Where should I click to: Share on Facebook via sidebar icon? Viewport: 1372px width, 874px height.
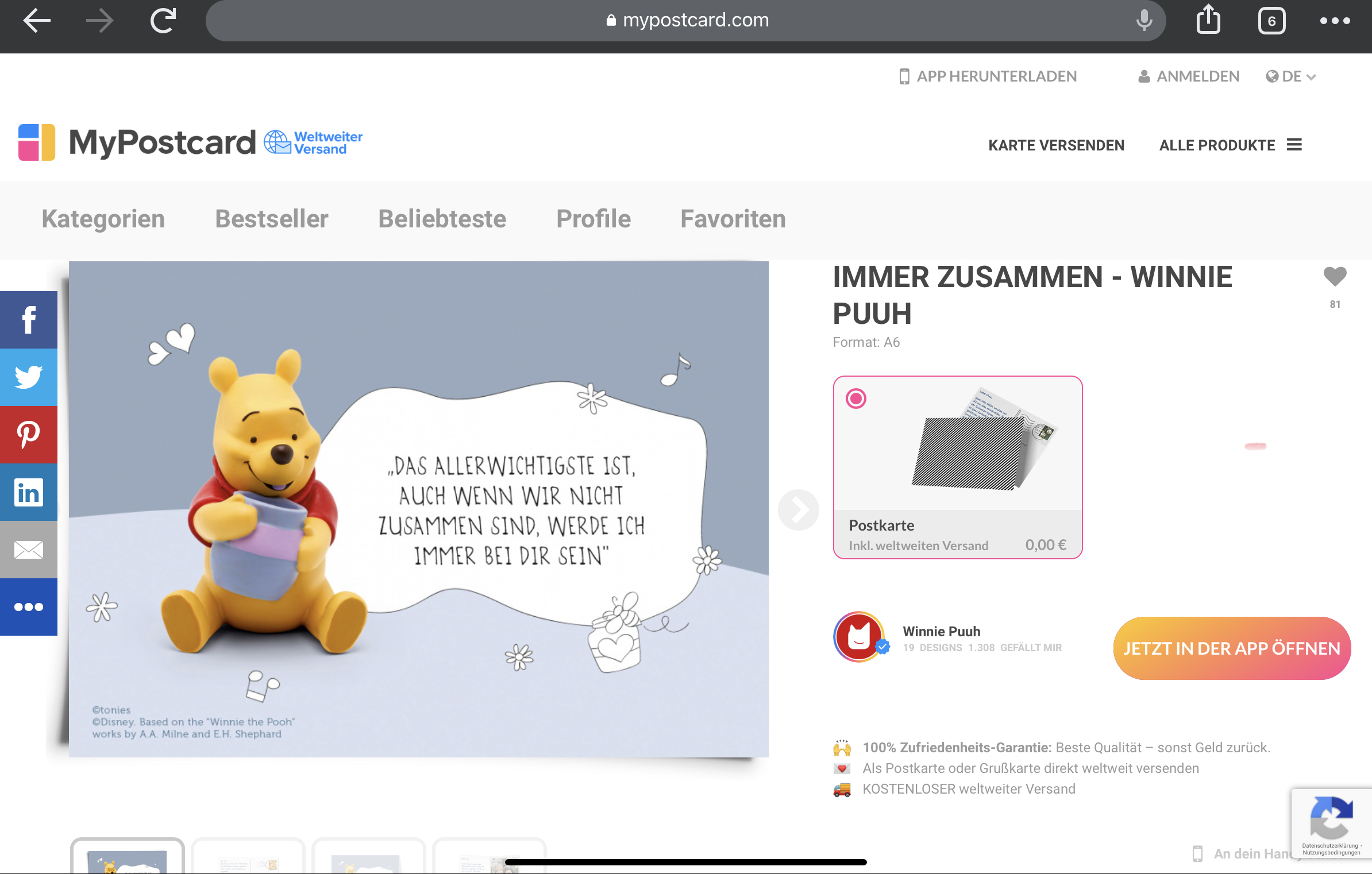click(x=29, y=320)
